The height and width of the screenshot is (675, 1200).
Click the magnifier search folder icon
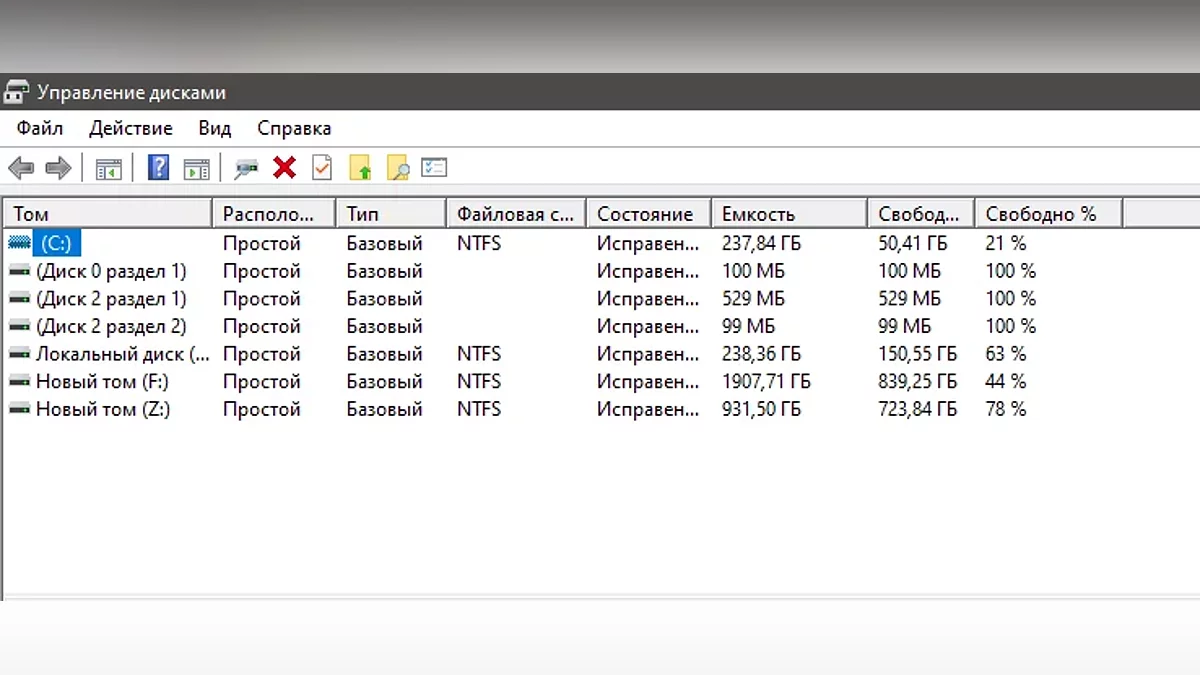click(x=397, y=168)
